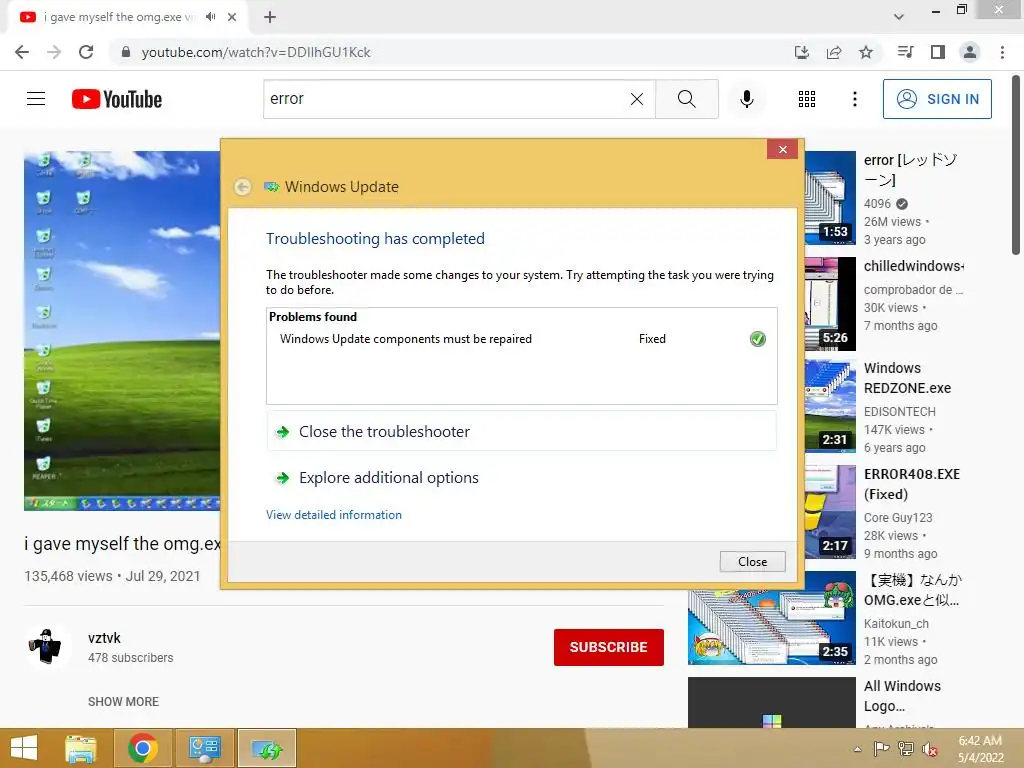Click the install app icon in address bar
This screenshot has width=1024, height=768.
click(801, 52)
